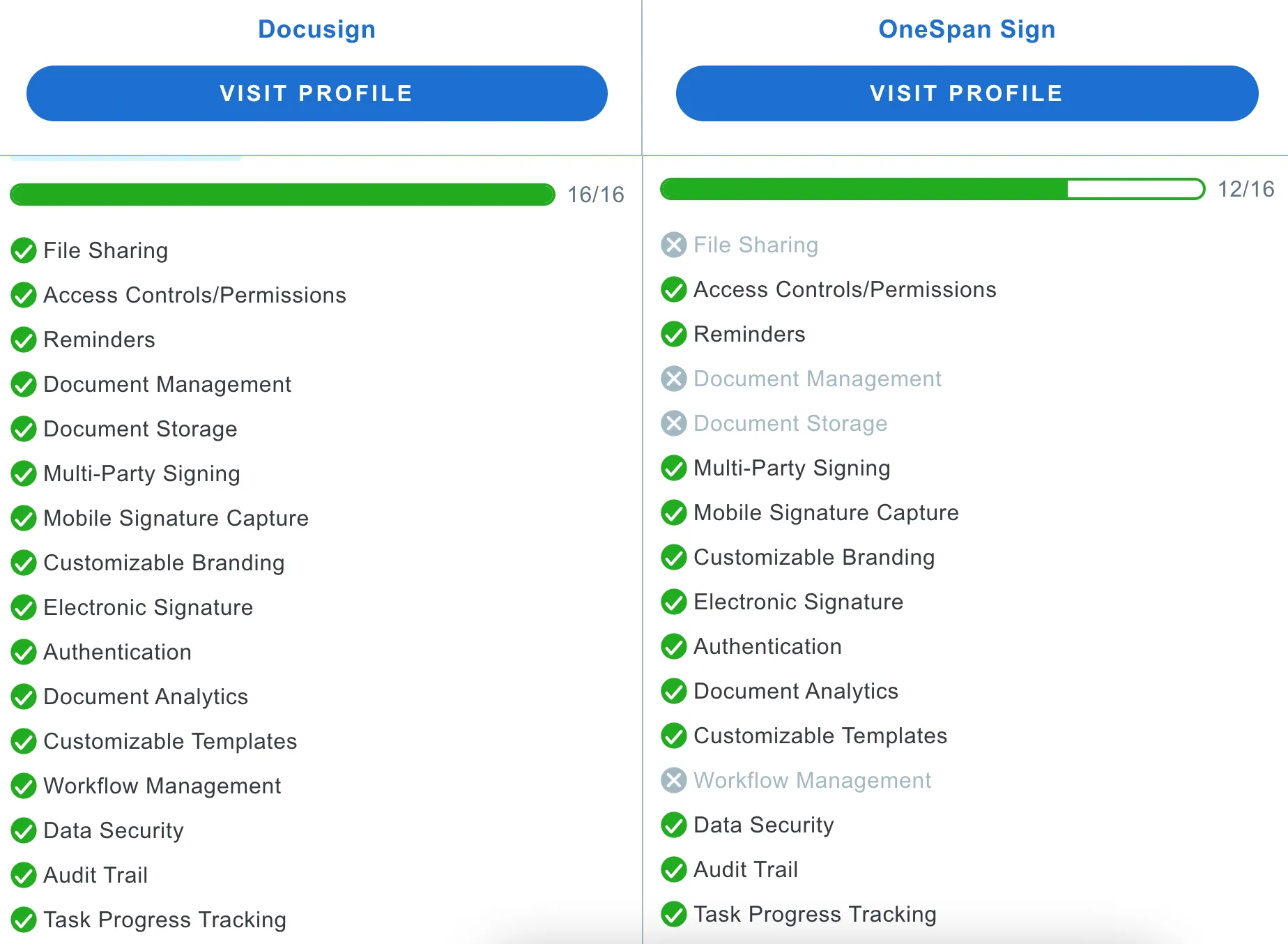The width and height of the screenshot is (1288, 944).
Task: Click the green checkmark beside Docusign's File Sharing
Action: click(23, 251)
